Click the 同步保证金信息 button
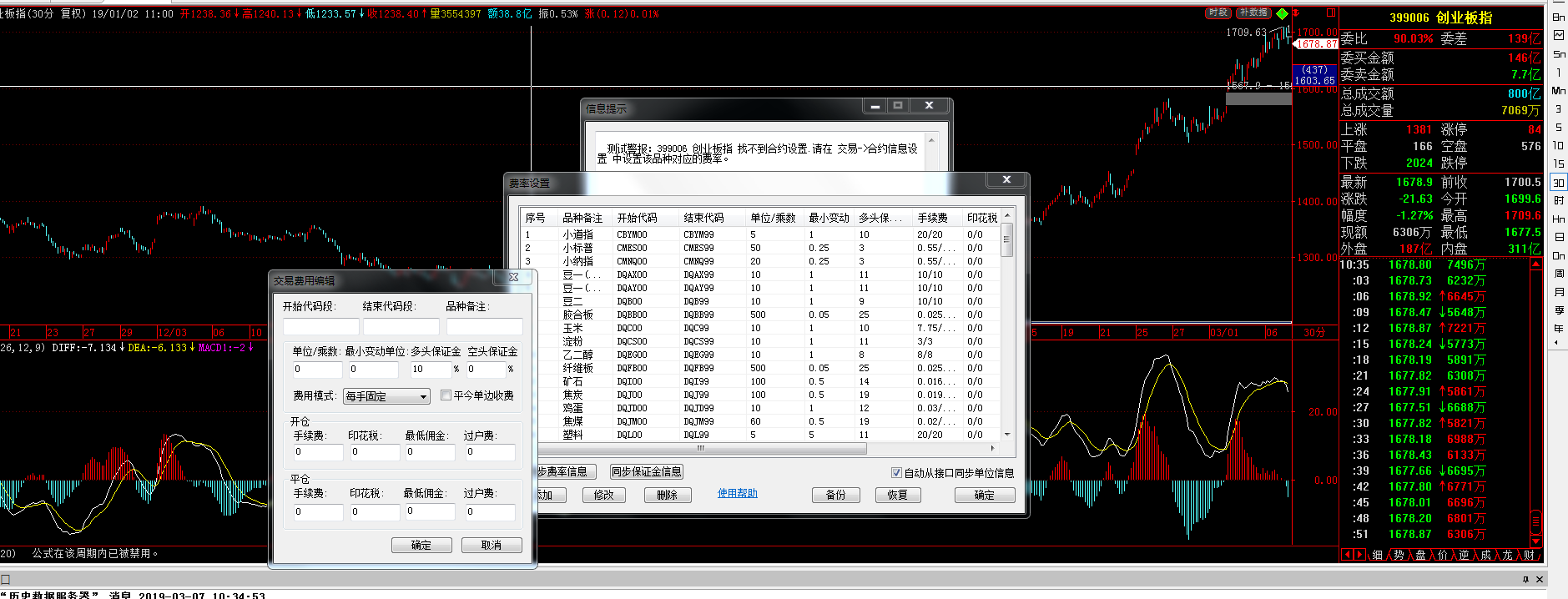 [x=646, y=472]
